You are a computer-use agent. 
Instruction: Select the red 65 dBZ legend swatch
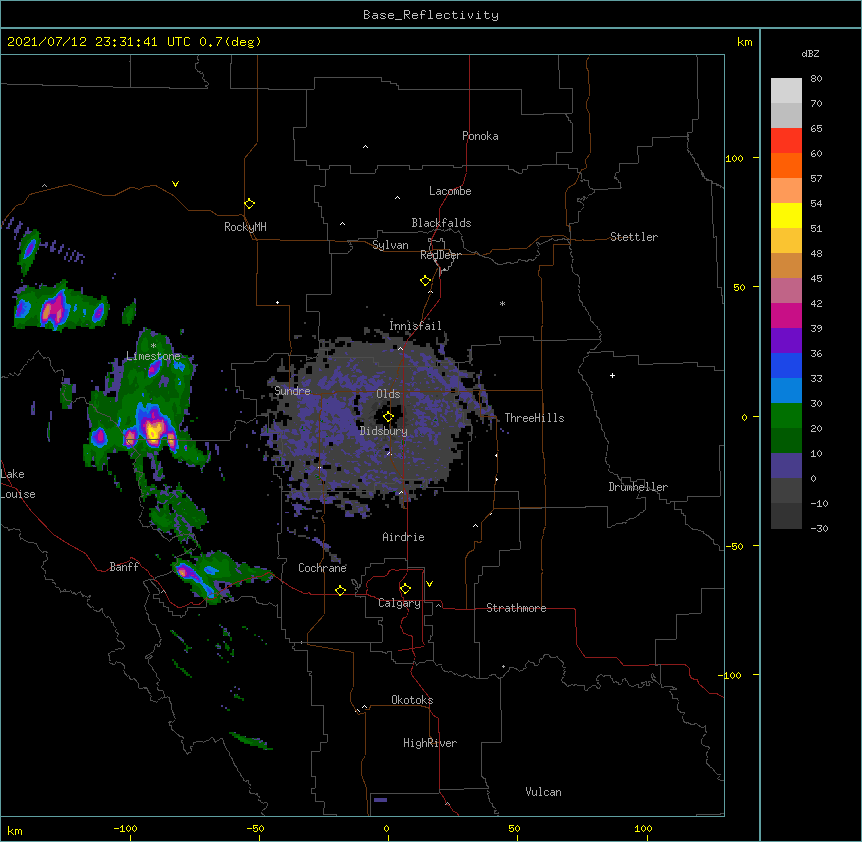[786, 140]
